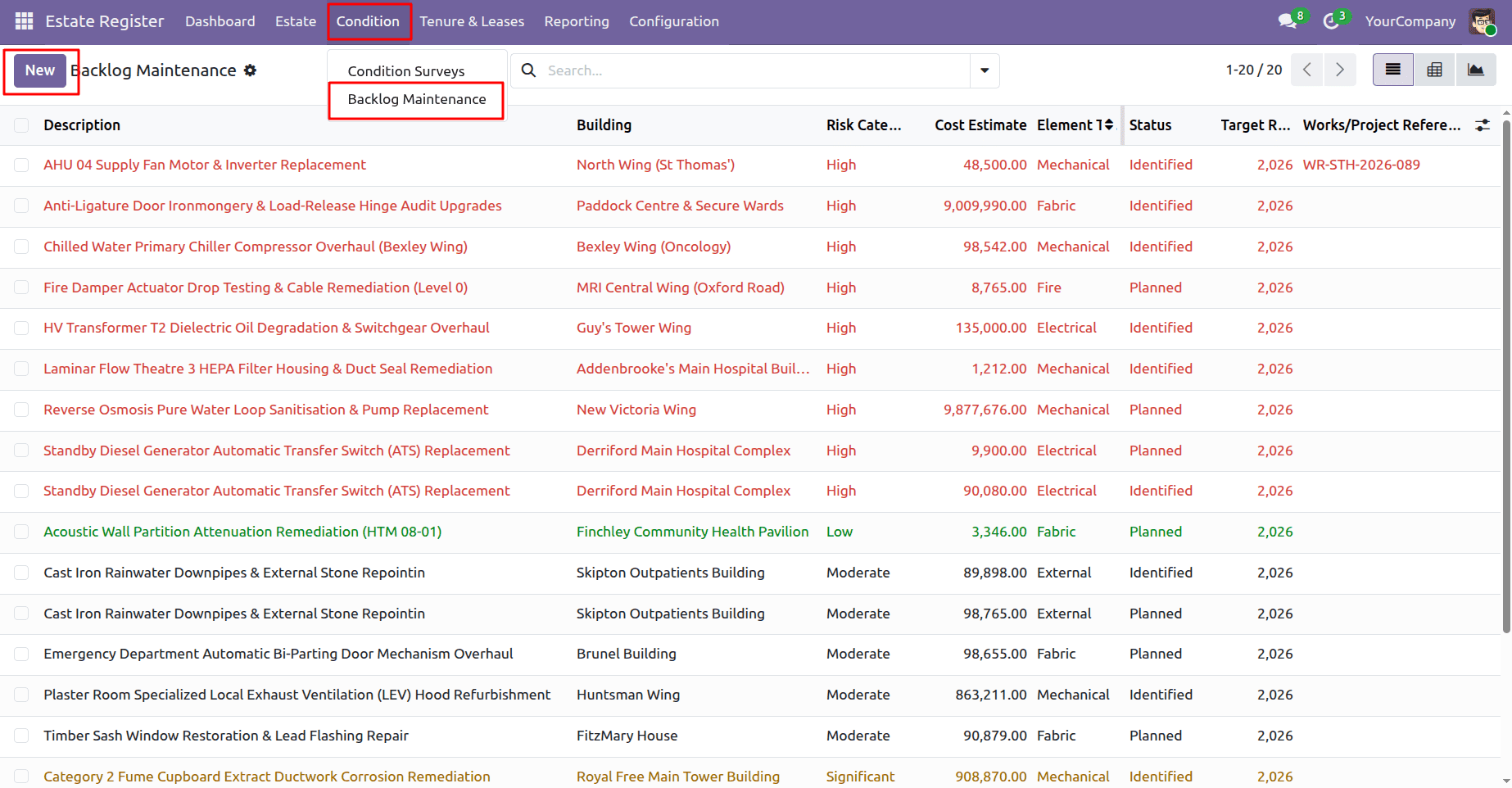Switch to list view
The height and width of the screenshot is (788, 1512).
click(x=1393, y=70)
